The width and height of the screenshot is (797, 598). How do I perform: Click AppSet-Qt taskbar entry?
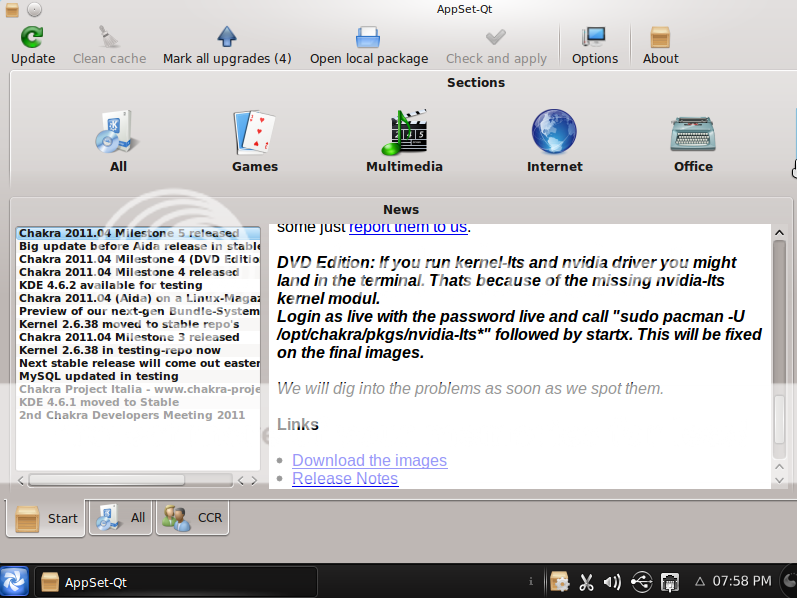(x=176, y=582)
